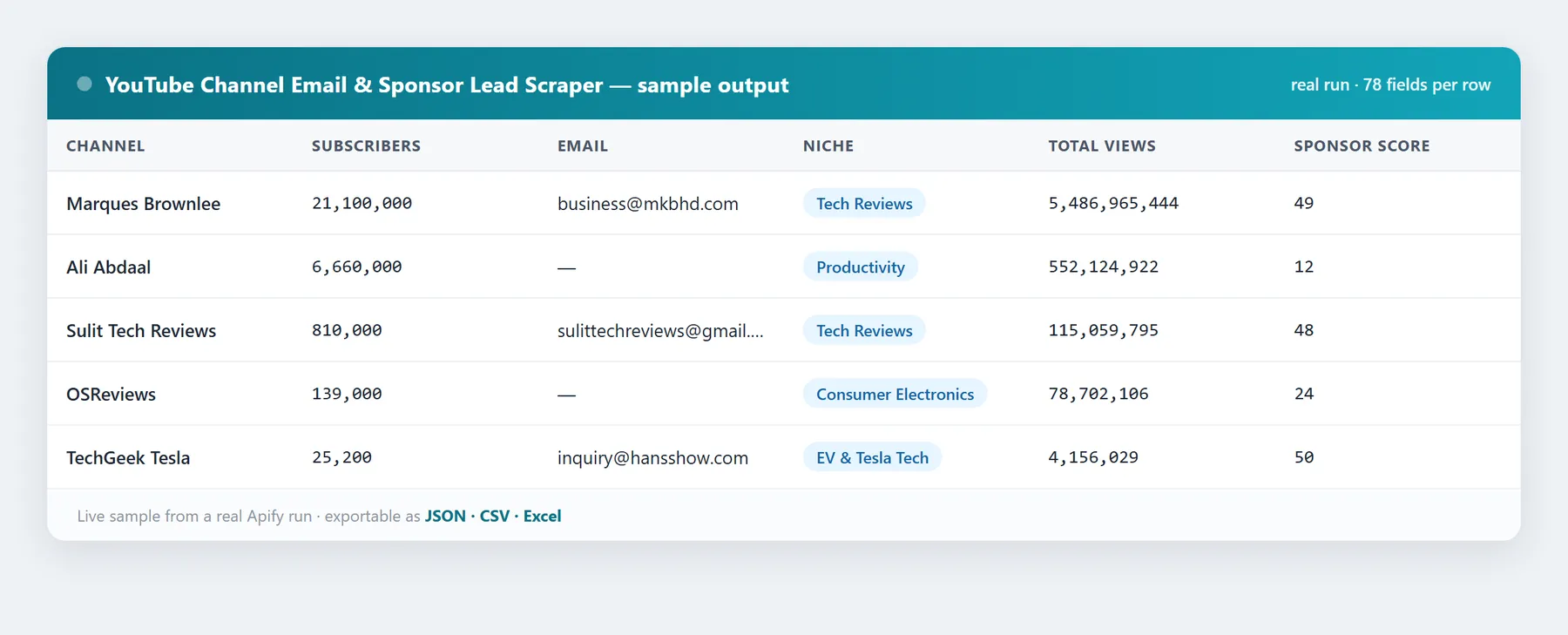
Task: Click the Tech Reviews tag for Sulit Tech Reviews
Action: (x=864, y=330)
